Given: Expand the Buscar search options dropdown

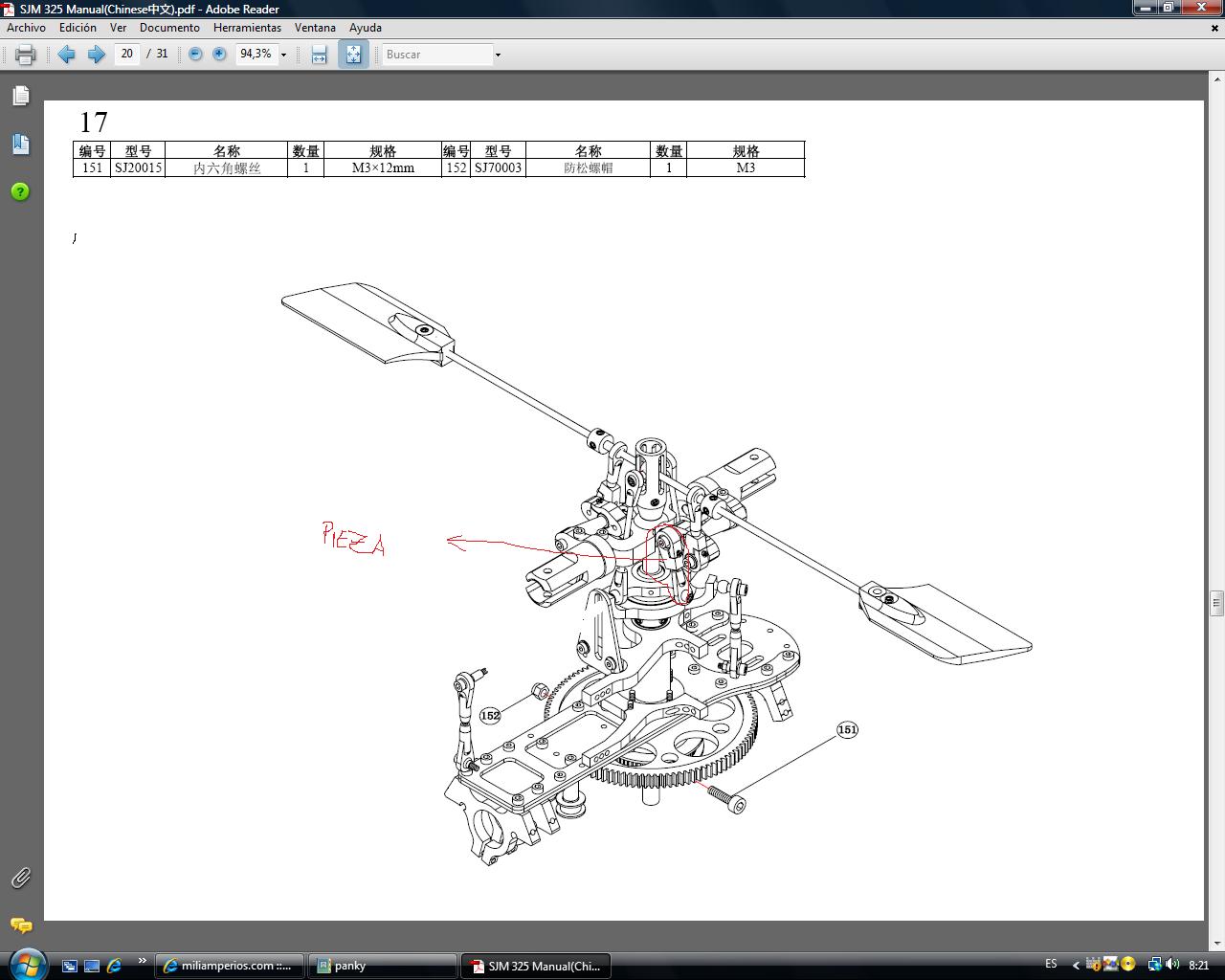Looking at the screenshot, I should [498, 55].
